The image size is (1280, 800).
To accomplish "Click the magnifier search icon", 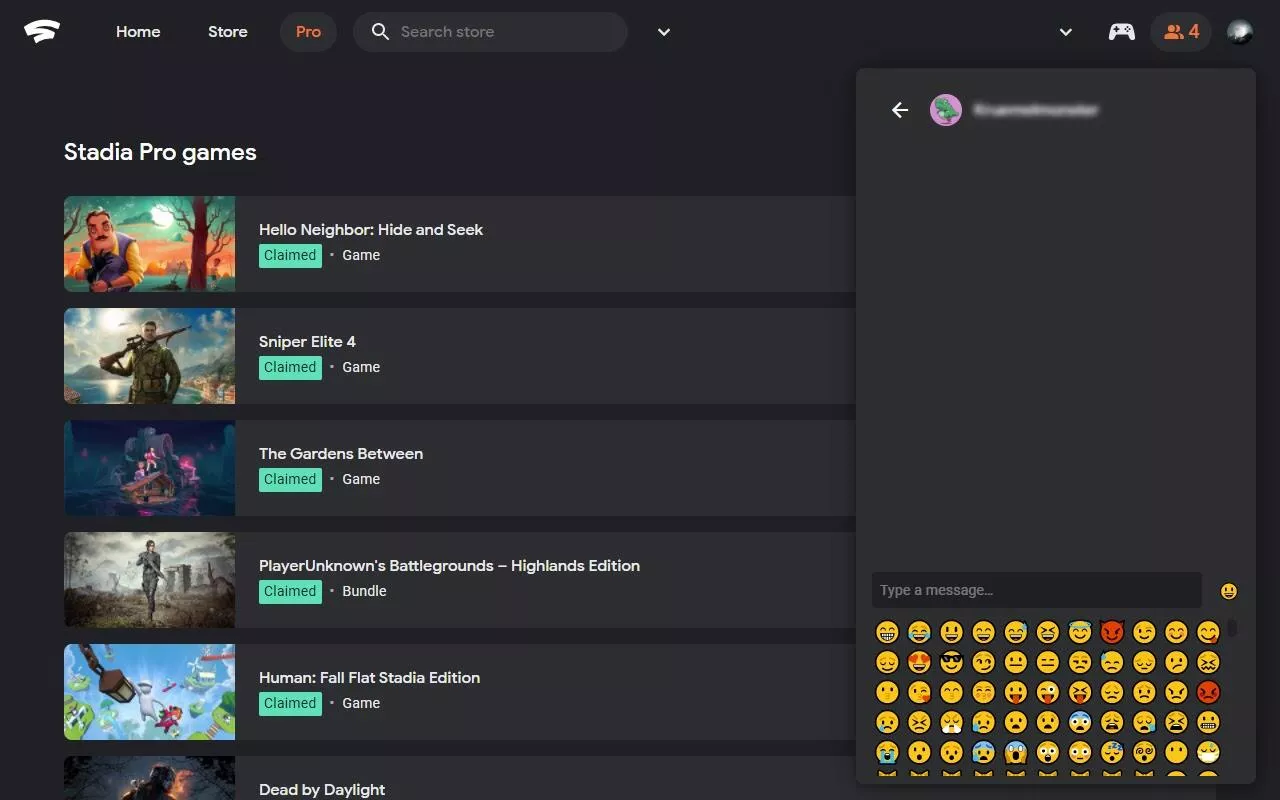I will [380, 32].
